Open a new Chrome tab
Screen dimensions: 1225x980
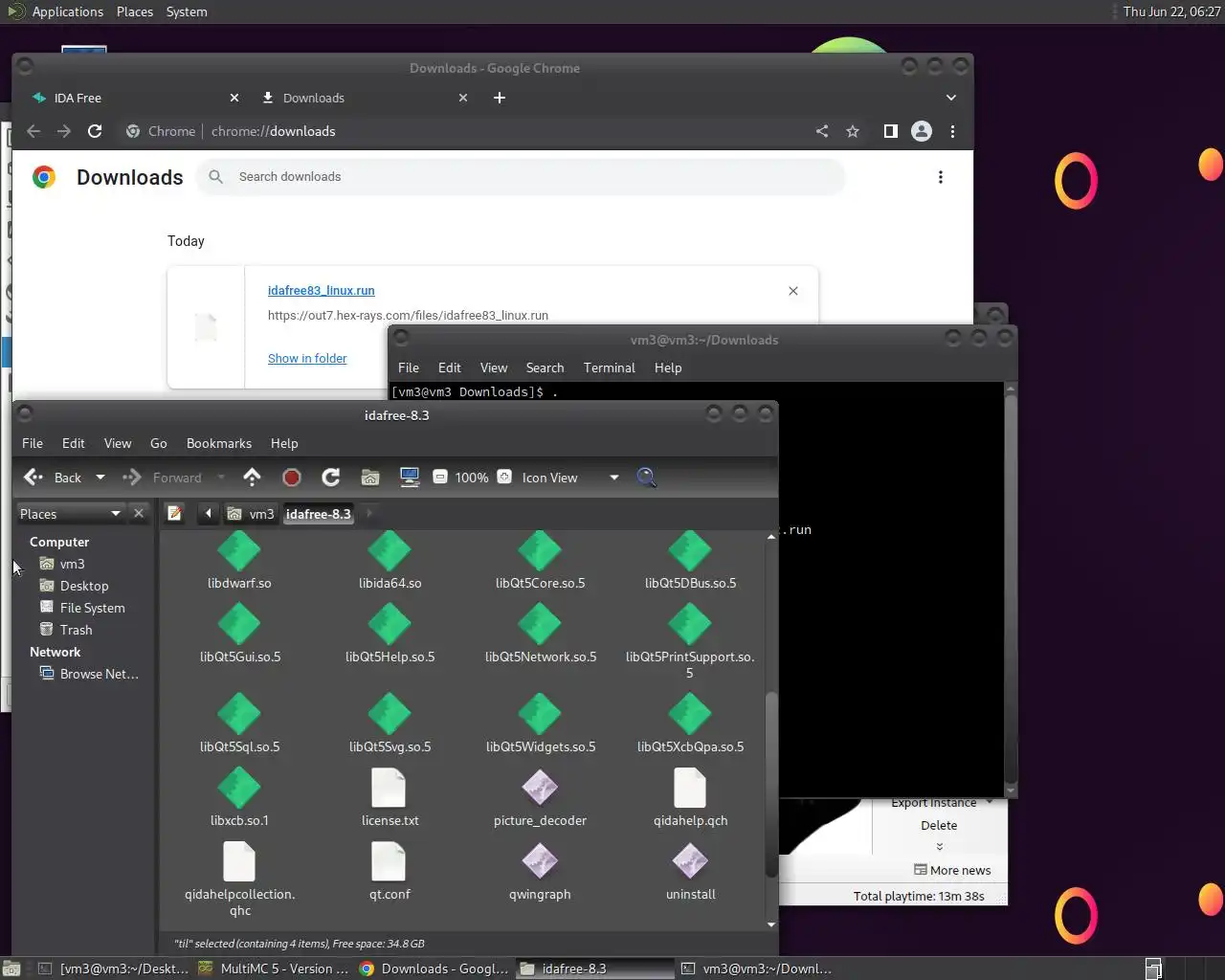pyautogui.click(x=500, y=98)
